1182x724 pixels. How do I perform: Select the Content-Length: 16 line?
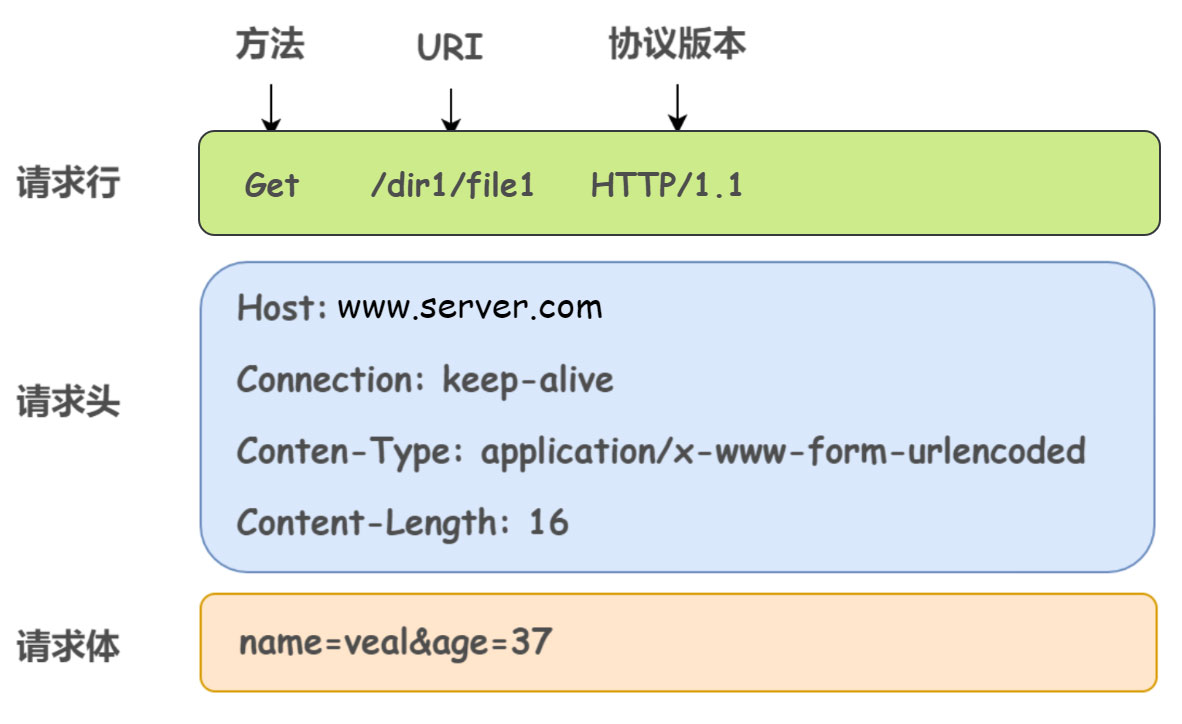point(402,522)
